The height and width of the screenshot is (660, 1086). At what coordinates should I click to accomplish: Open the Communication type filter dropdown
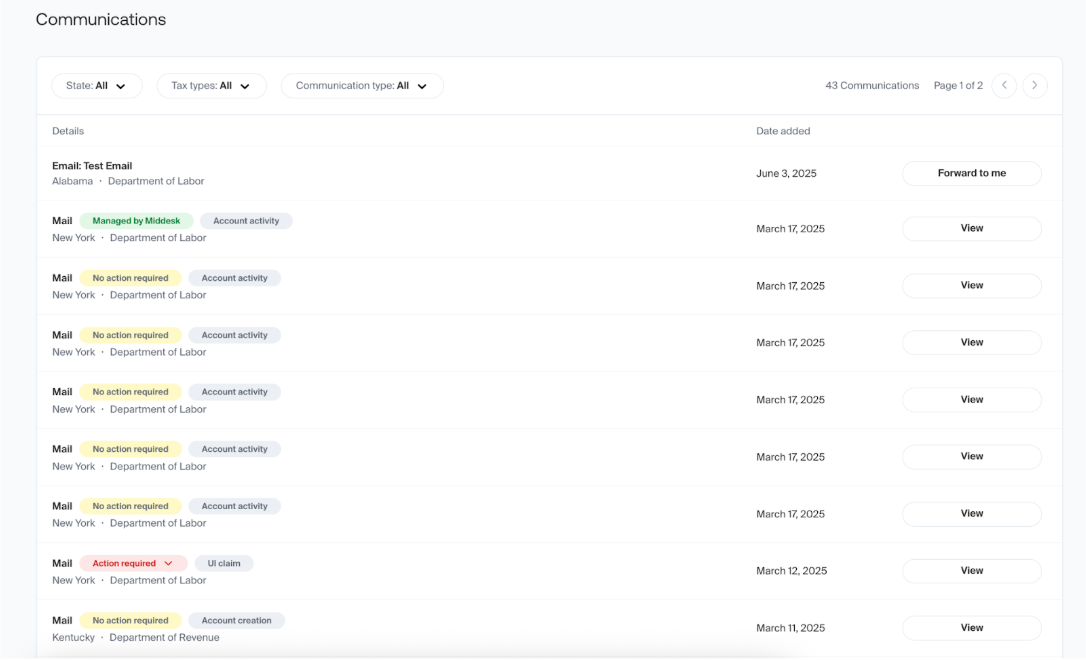362,86
